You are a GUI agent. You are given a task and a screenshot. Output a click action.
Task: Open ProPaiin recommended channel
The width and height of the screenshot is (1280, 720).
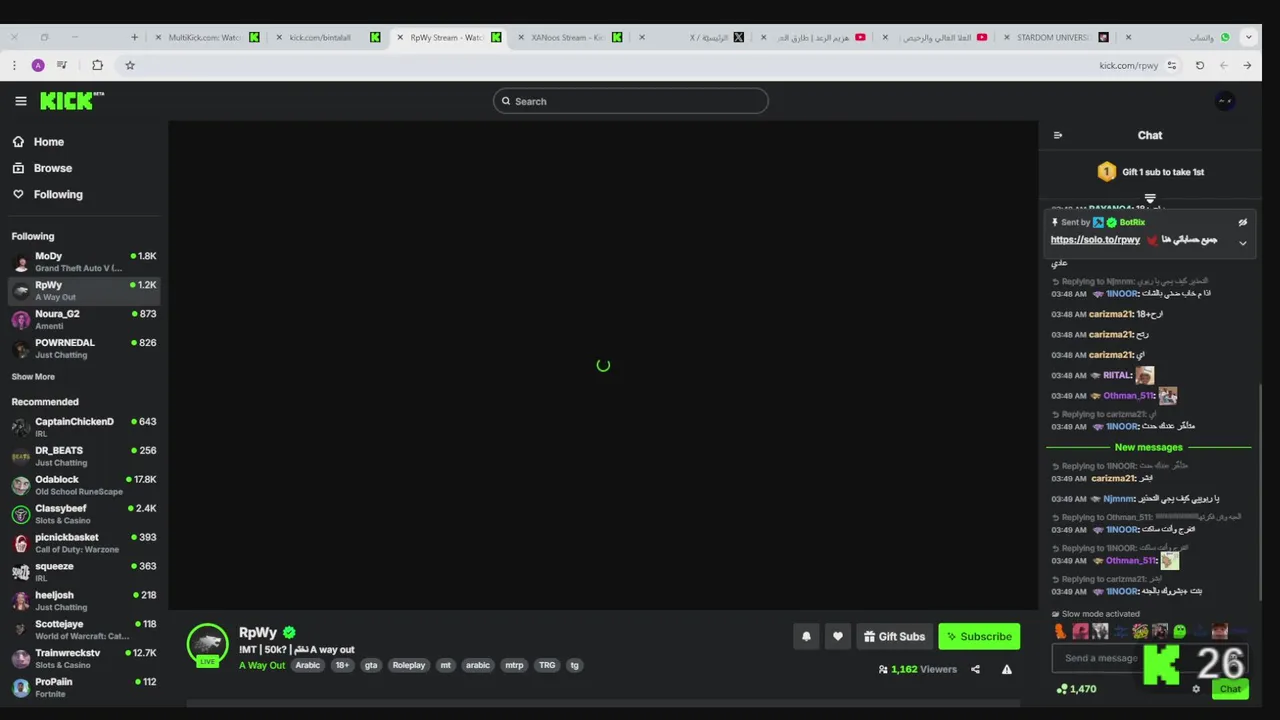point(84,687)
